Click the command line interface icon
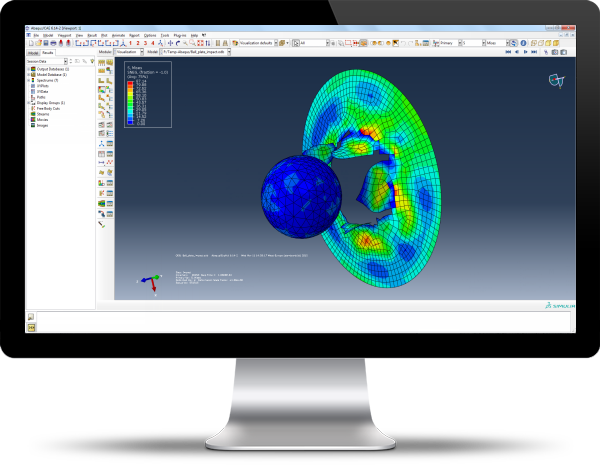 click(32, 326)
